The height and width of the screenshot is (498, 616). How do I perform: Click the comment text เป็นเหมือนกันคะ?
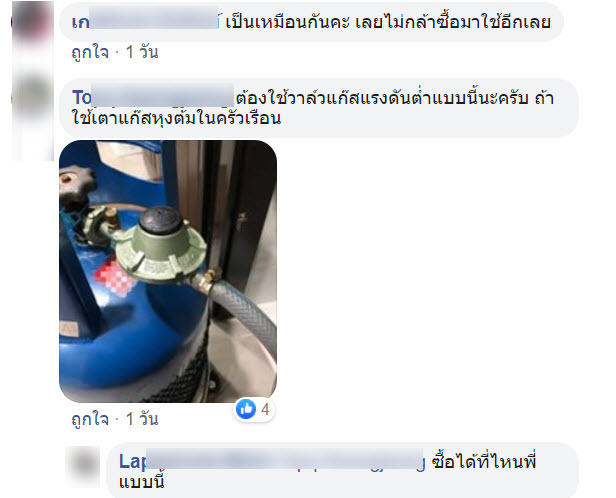tap(288, 22)
